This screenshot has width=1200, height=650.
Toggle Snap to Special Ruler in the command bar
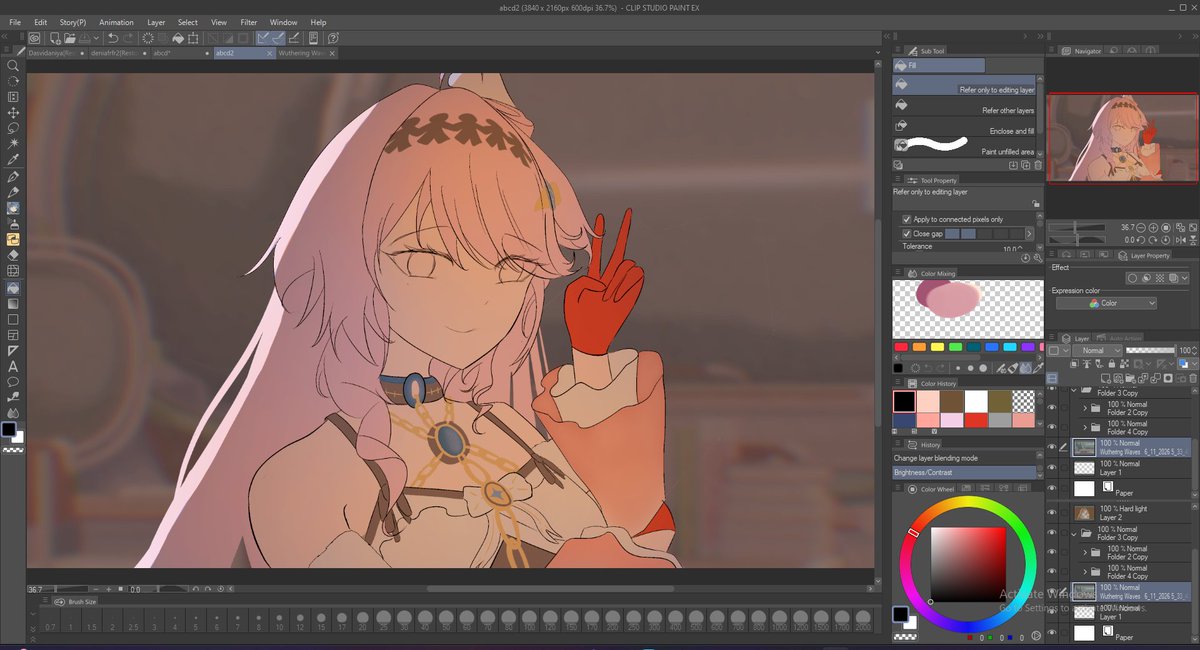point(279,38)
